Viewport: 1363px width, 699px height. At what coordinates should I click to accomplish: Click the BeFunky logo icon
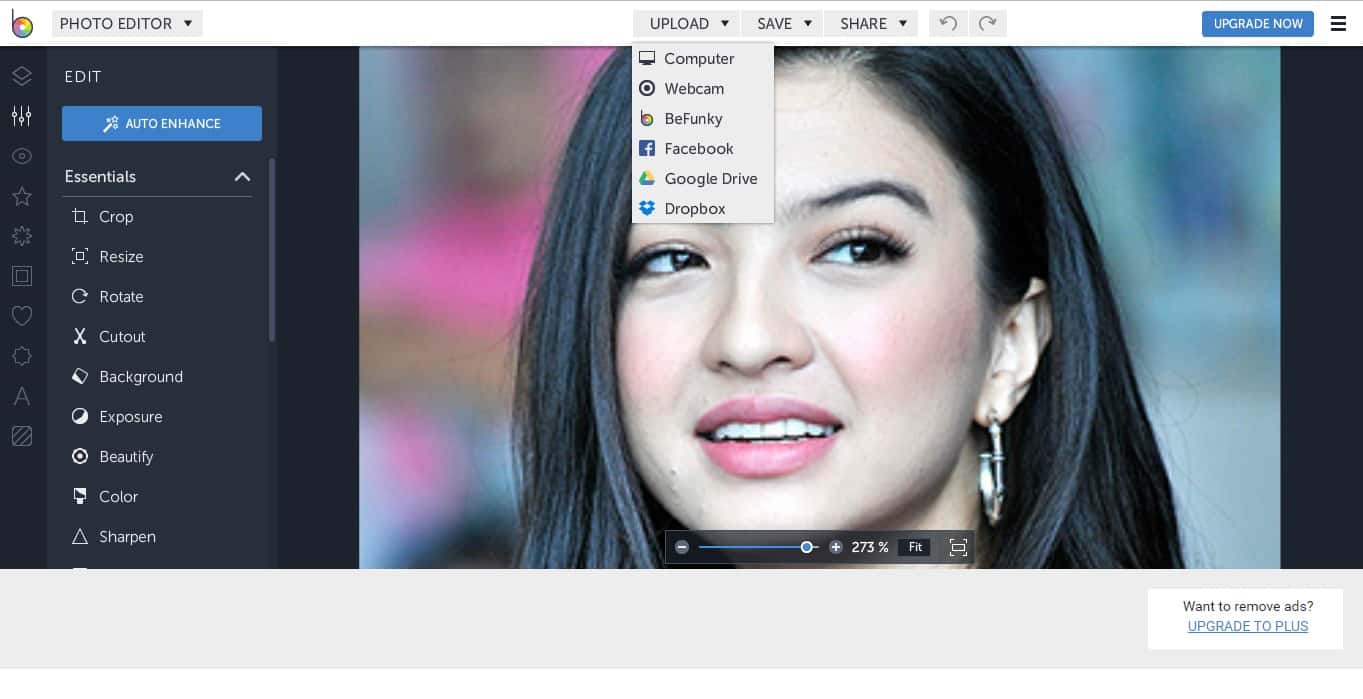pyautogui.click(x=22, y=23)
